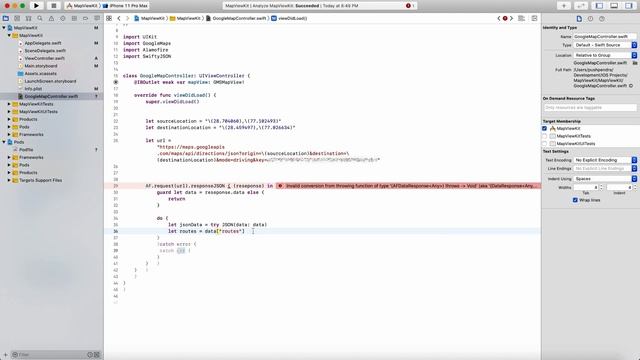Screen dimensions: 640x360
Task: Show the Quick Help inspector
Action: [x=602, y=19]
